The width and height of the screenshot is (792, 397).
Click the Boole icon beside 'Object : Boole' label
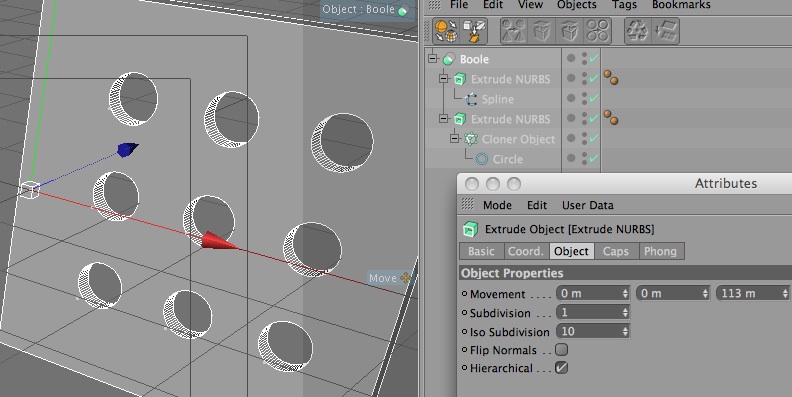(x=403, y=11)
